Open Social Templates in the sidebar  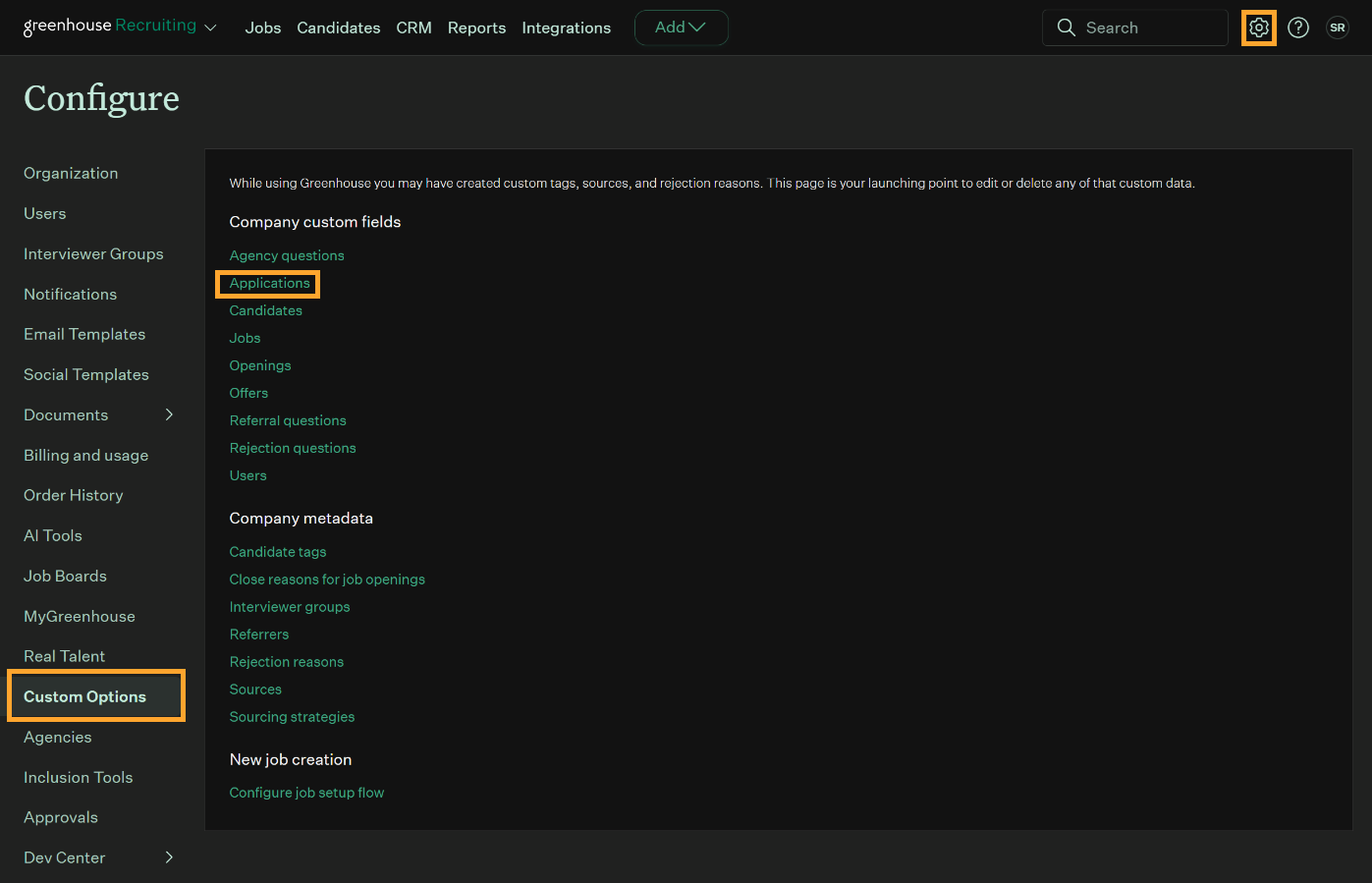pyautogui.click(x=86, y=374)
